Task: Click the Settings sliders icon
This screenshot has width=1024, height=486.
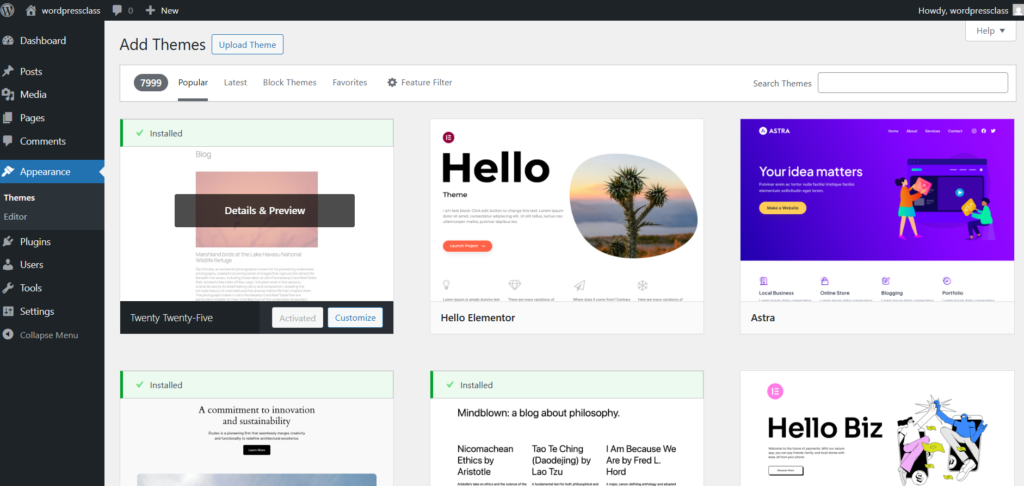Action: (8, 312)
